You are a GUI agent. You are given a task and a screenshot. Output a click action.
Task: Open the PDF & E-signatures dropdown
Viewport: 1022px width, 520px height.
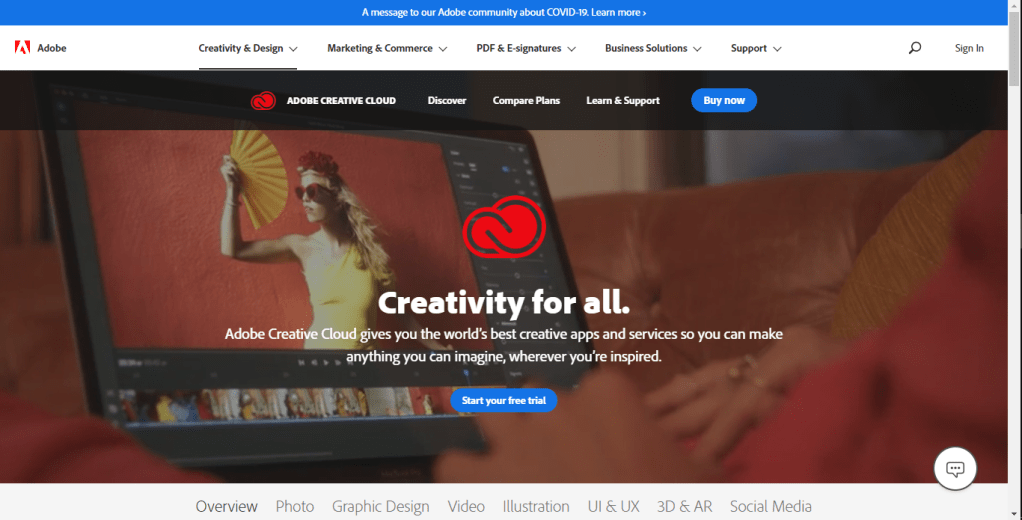click(525, 48)
